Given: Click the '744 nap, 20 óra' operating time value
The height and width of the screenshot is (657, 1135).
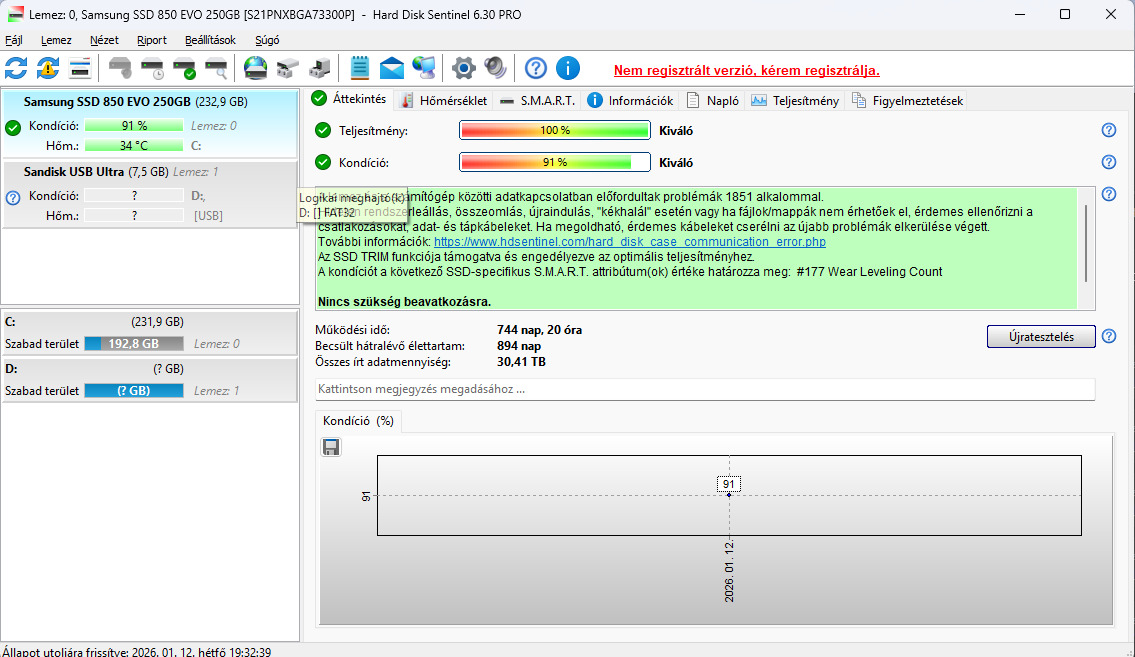Looking at the screenshot, I should (539, 330).
